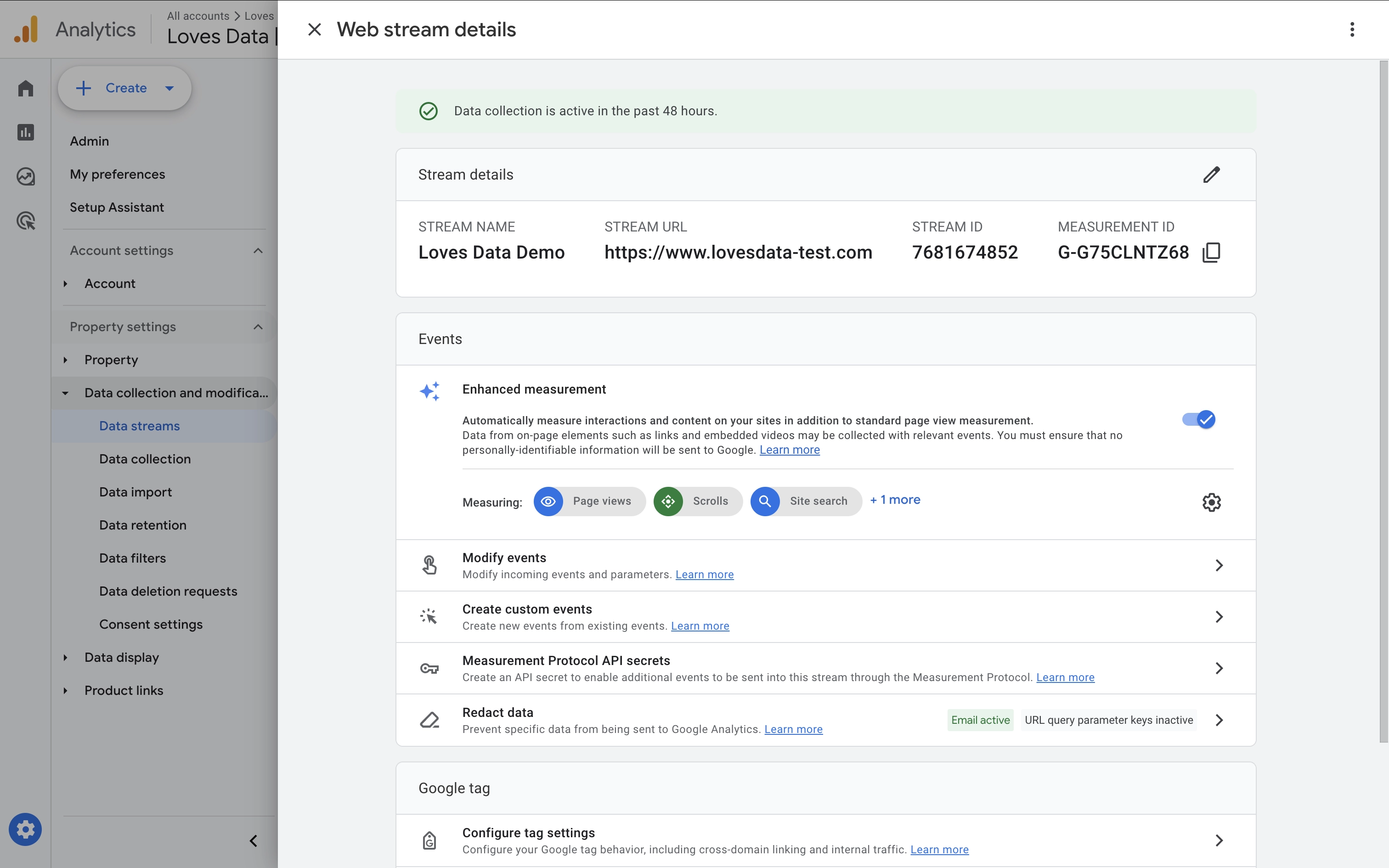The height and width of the screenshot is (868, 1389).
Task: Open enhanced measurement settings gear
Action: point(1211,502)
